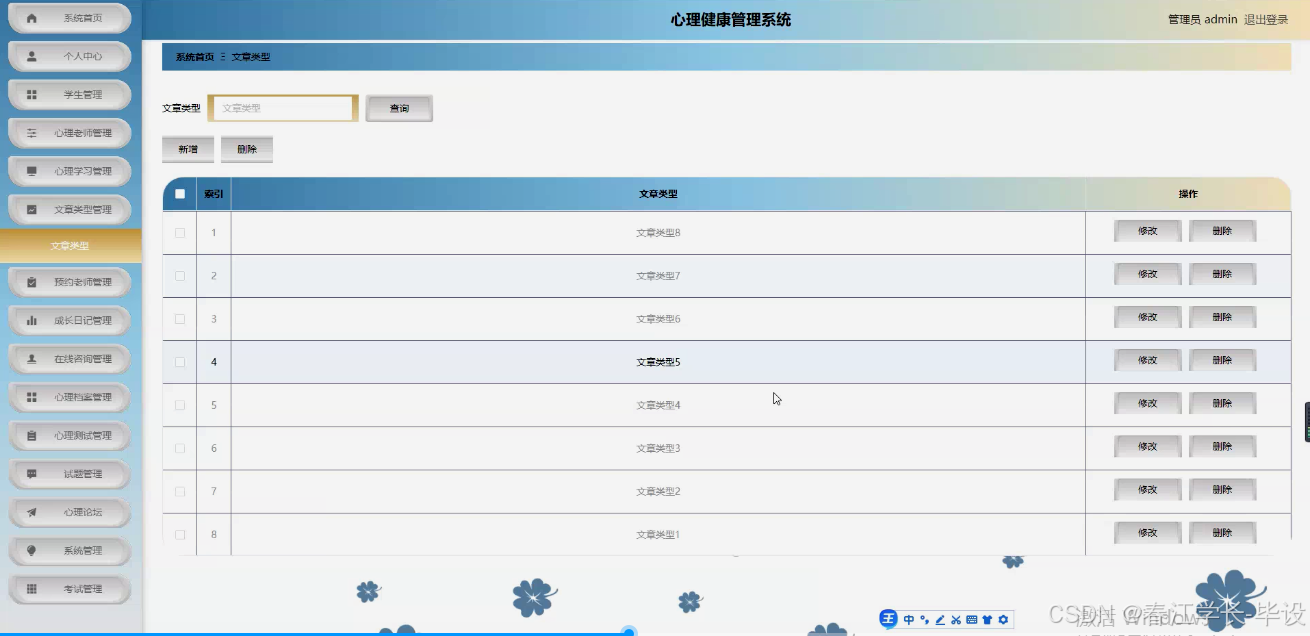Check the box for row 文章类型5

click(x=180, y=362)
